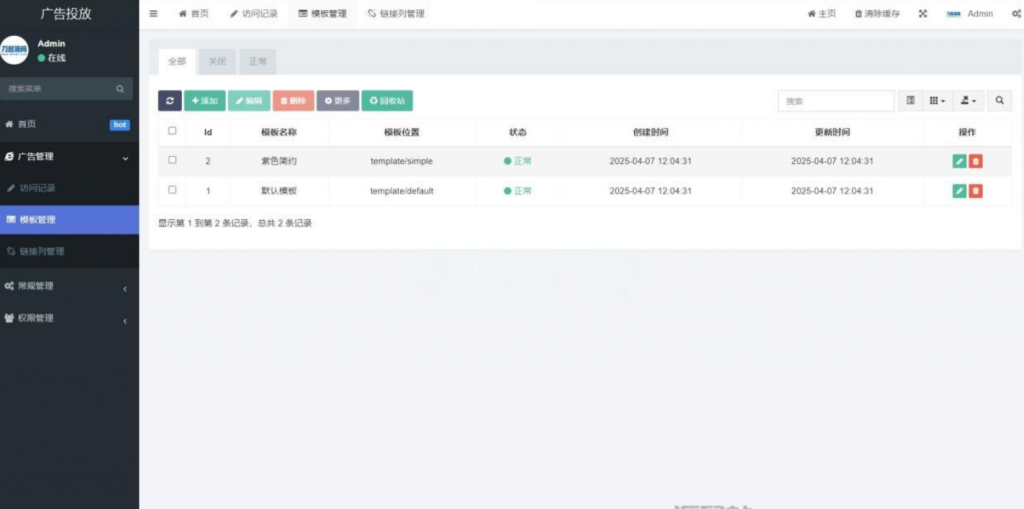Image resolution: width=1024 pixels, height=509 pixels.
Task: Select 模板管理 in the sidebar
Action: (x=69, y=220)
